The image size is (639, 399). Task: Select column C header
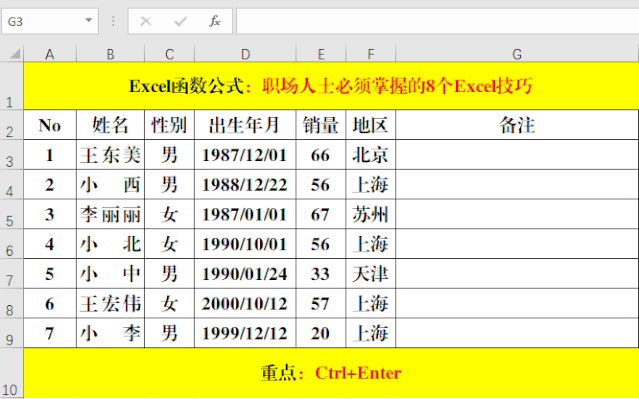click(x=170, y=54)
